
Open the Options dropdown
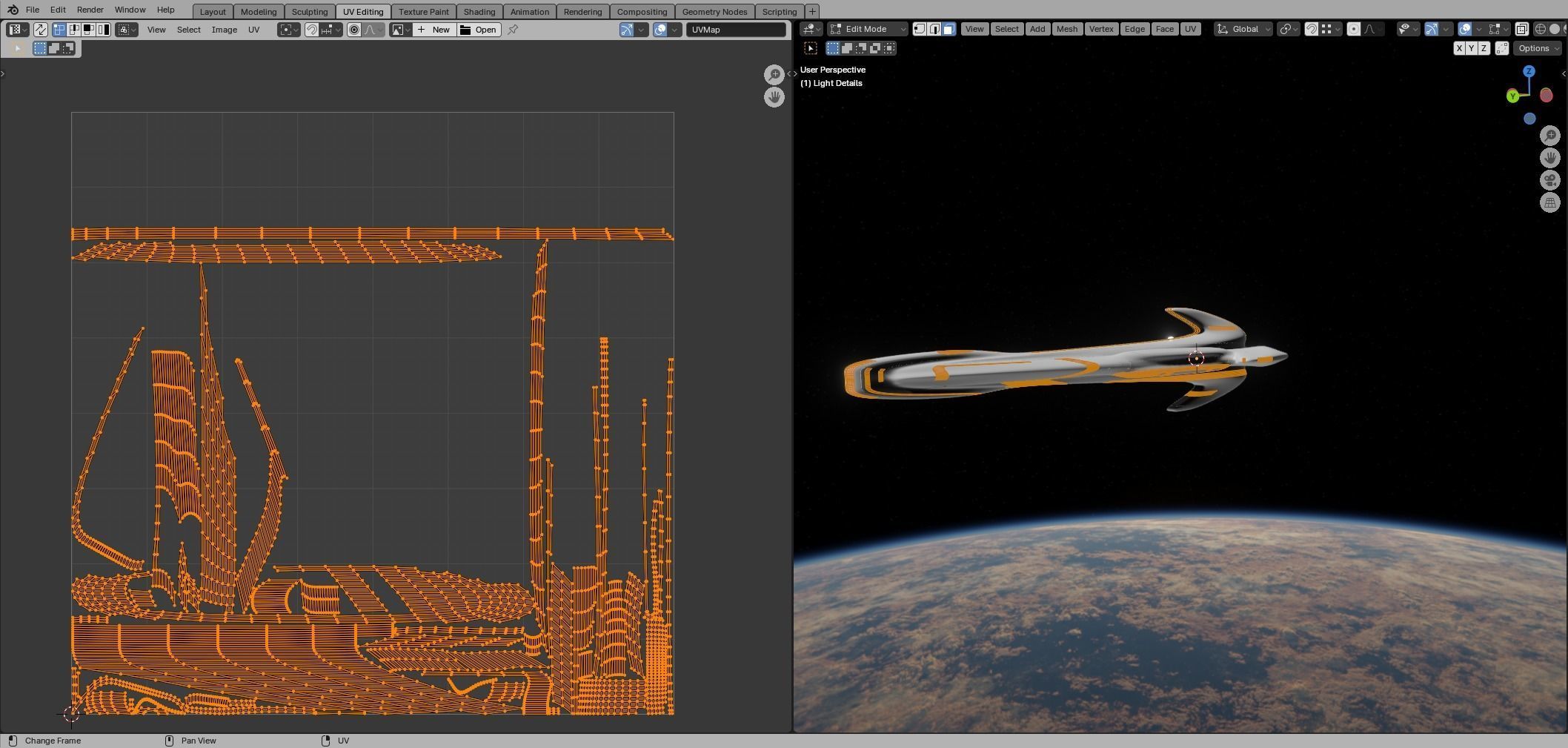tap(1538, 48)
